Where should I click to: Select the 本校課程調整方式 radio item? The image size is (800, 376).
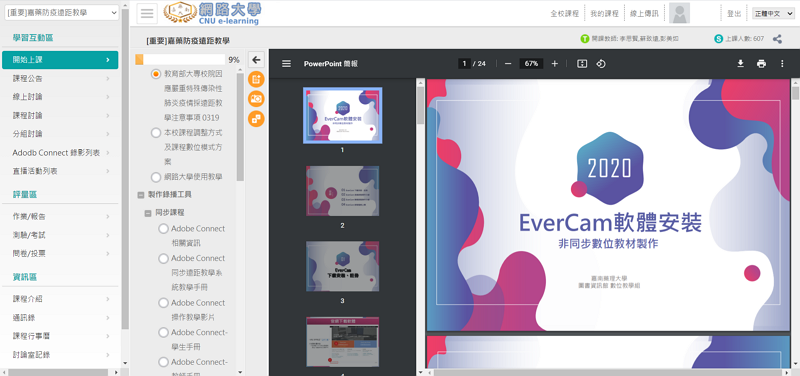[x=156, y=133]
